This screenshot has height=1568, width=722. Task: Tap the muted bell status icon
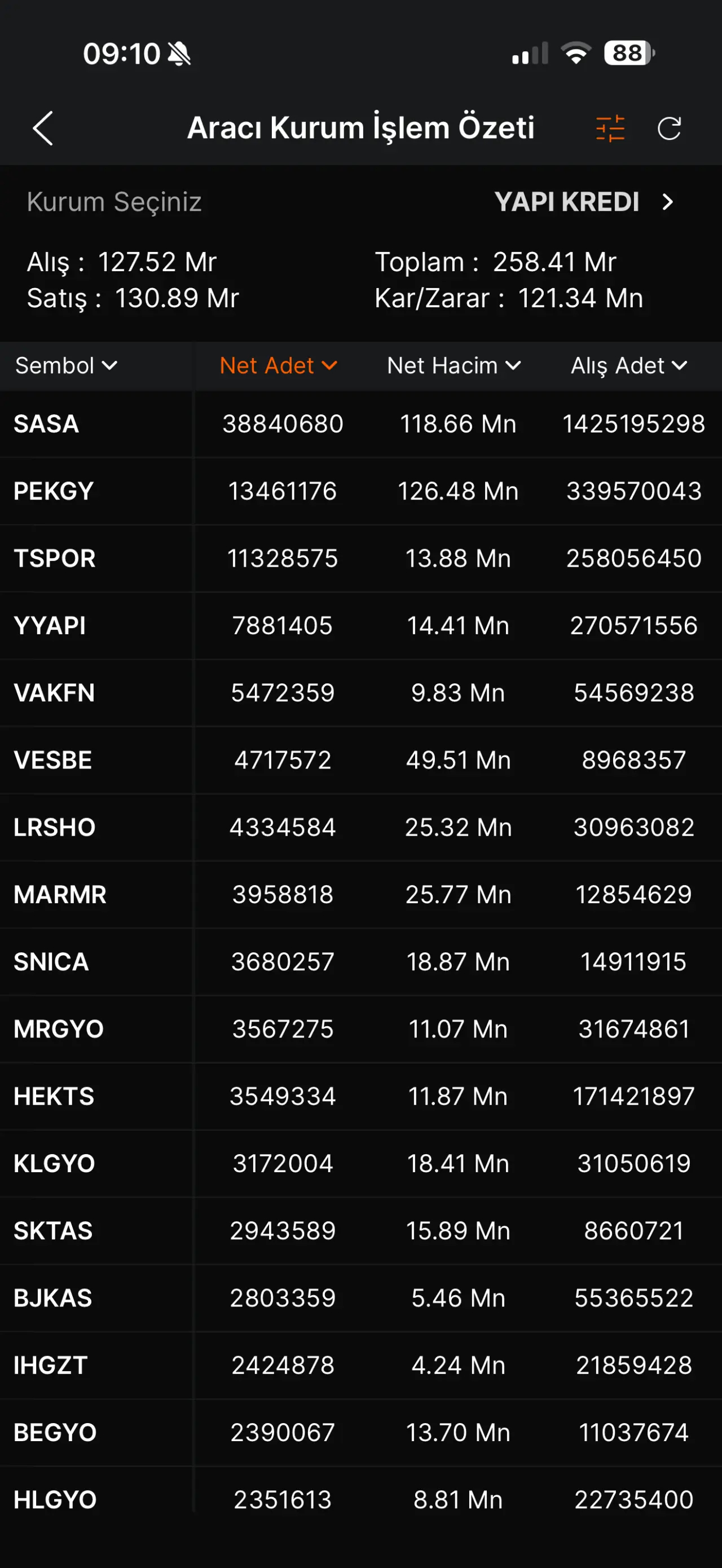(x=179, y=54)
